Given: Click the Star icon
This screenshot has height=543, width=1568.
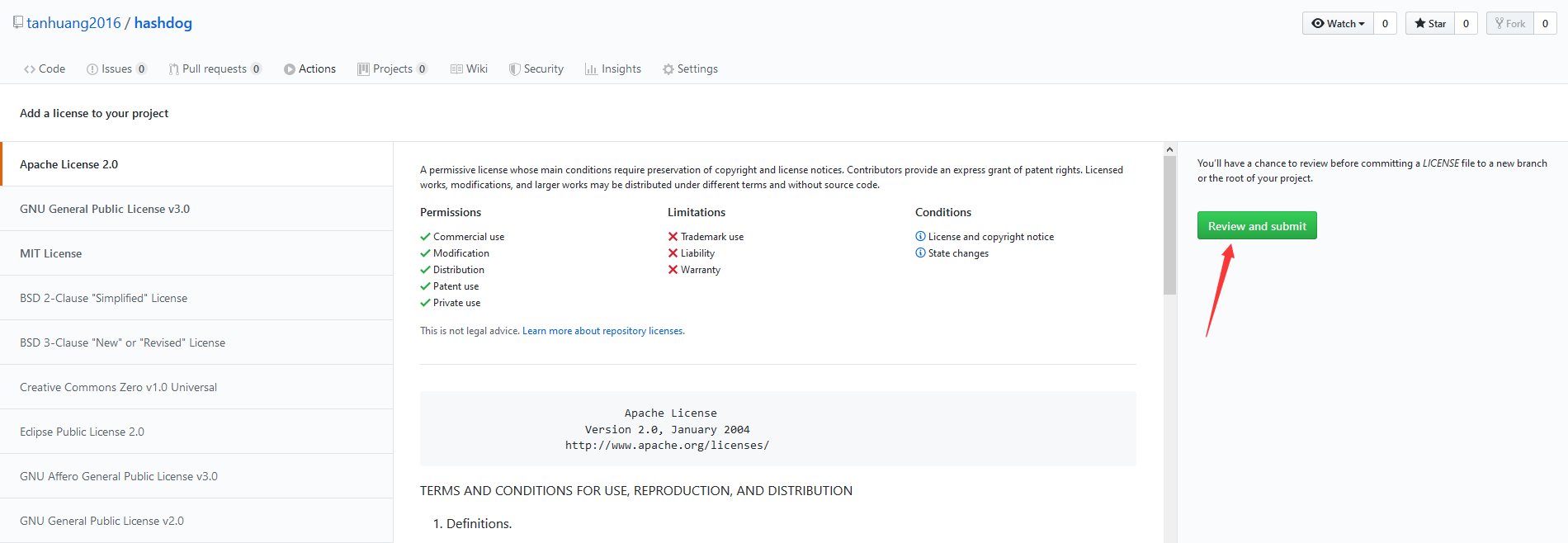Looking at the screenshot, I should click(x=1420, y=23).
